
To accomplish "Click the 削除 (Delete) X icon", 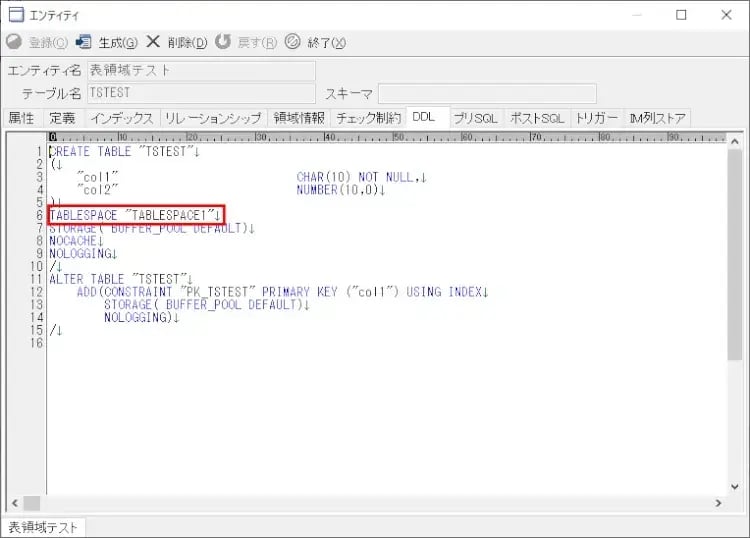I will [x=153, y=42].
